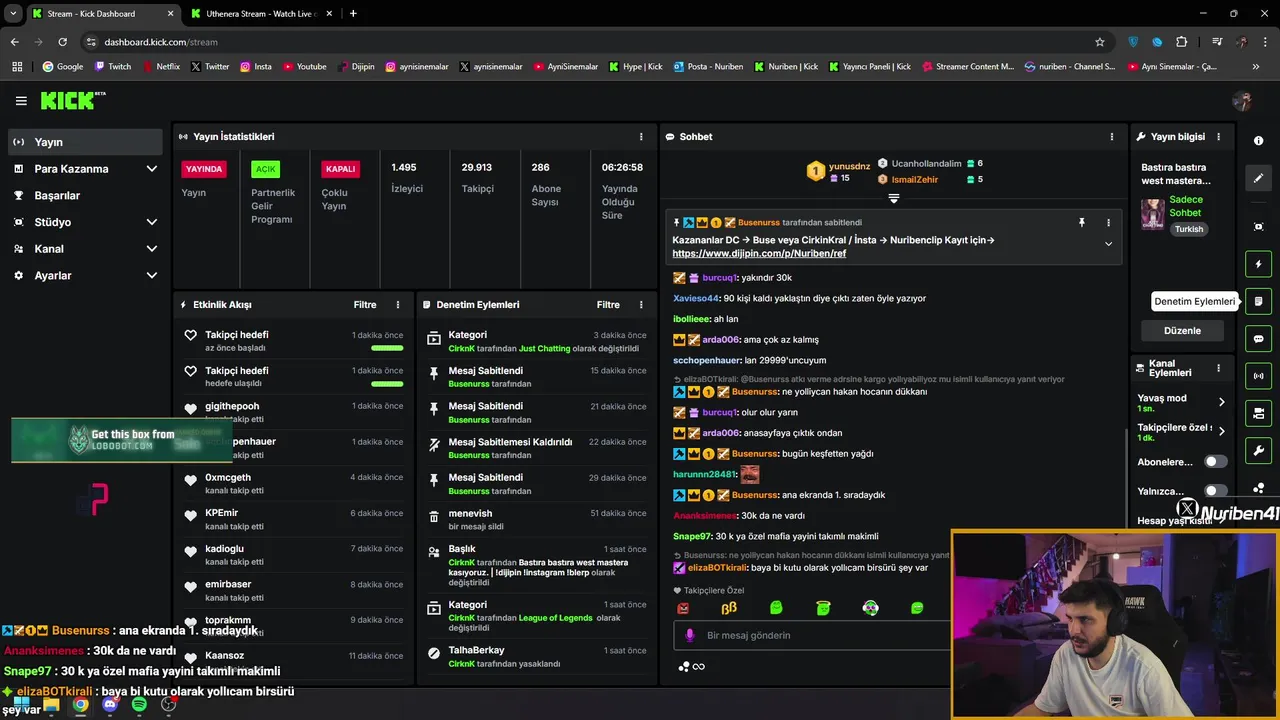The height and width of the screenshot is (720, 1280).
Task: Open Discord from the taskbar
Action: tap(110, 705)
